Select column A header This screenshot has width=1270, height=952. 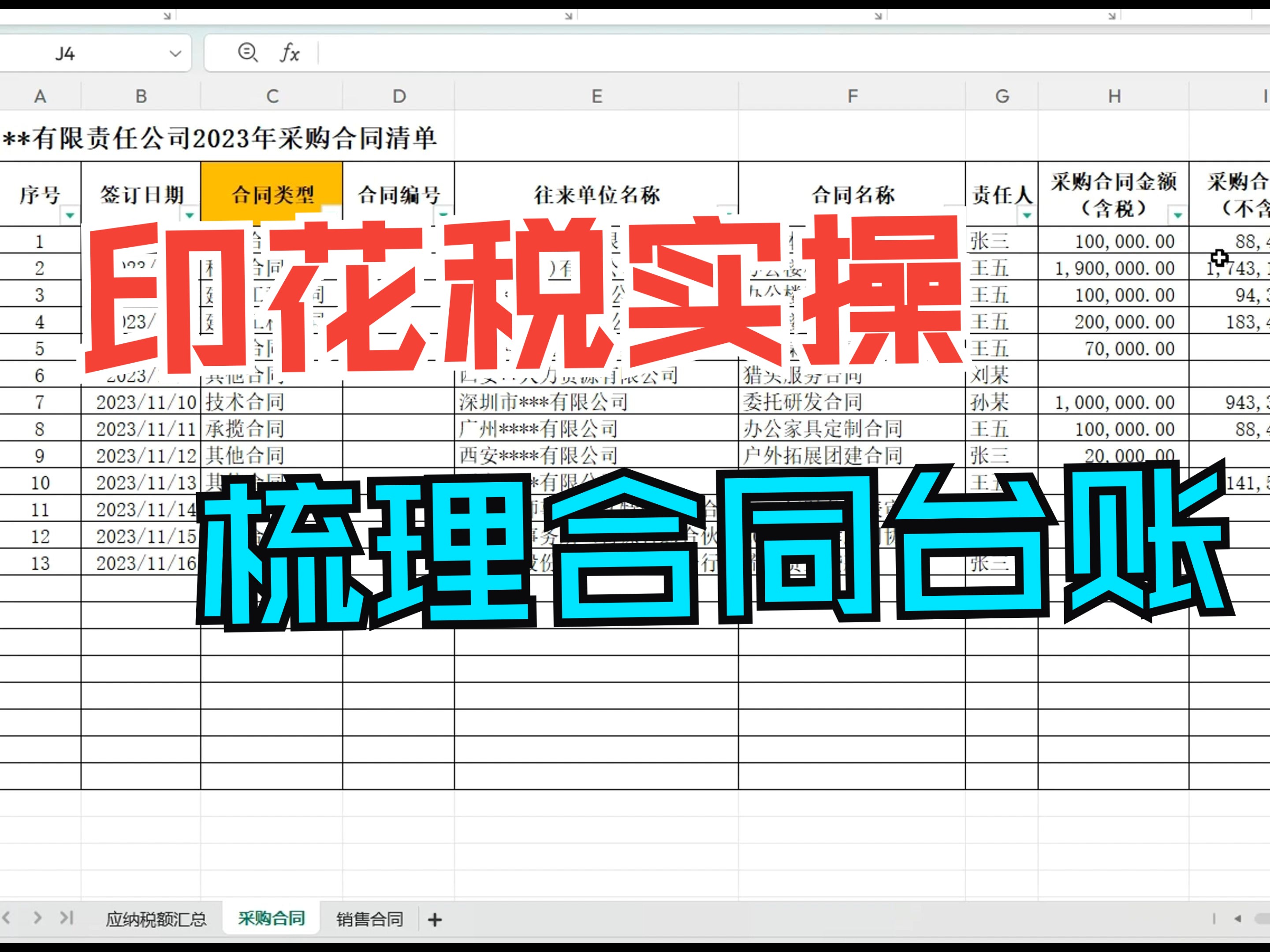[x=40, y=96]
